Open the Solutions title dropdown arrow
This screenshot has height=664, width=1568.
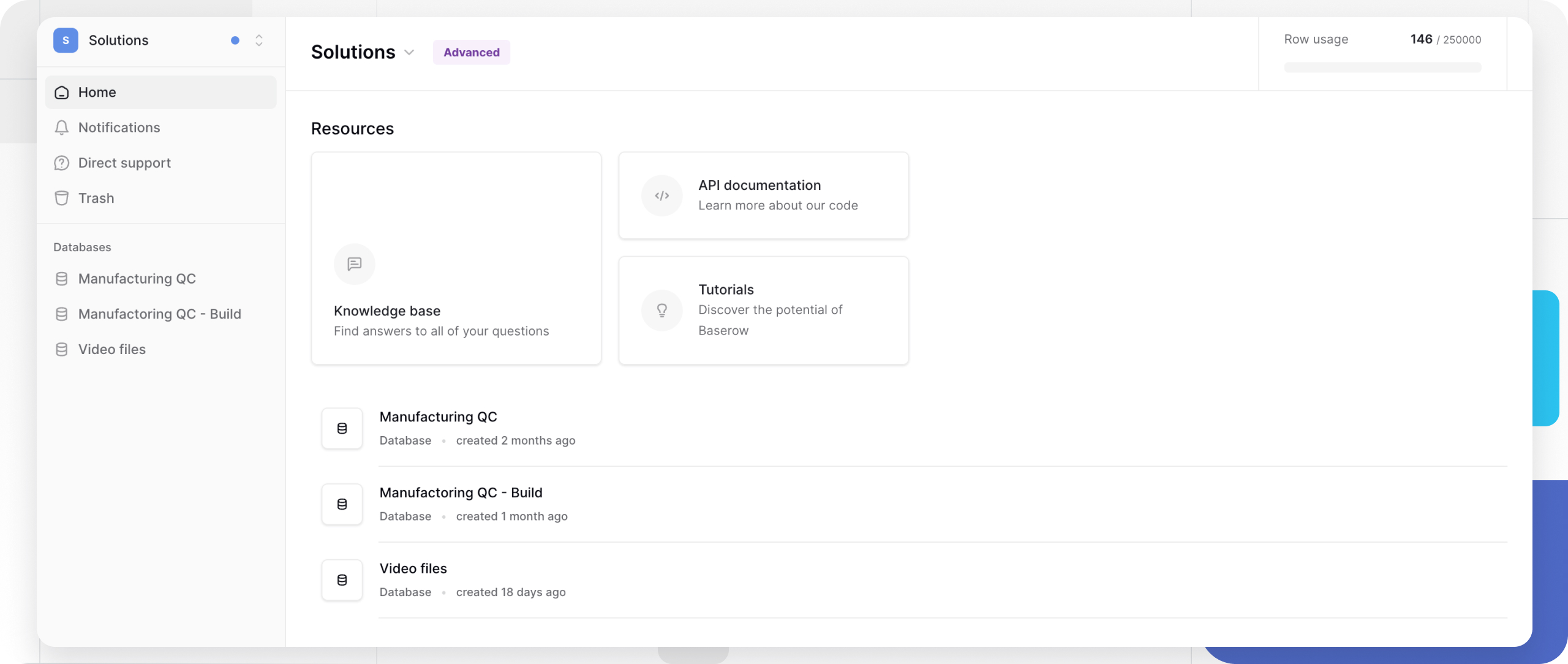409,53
